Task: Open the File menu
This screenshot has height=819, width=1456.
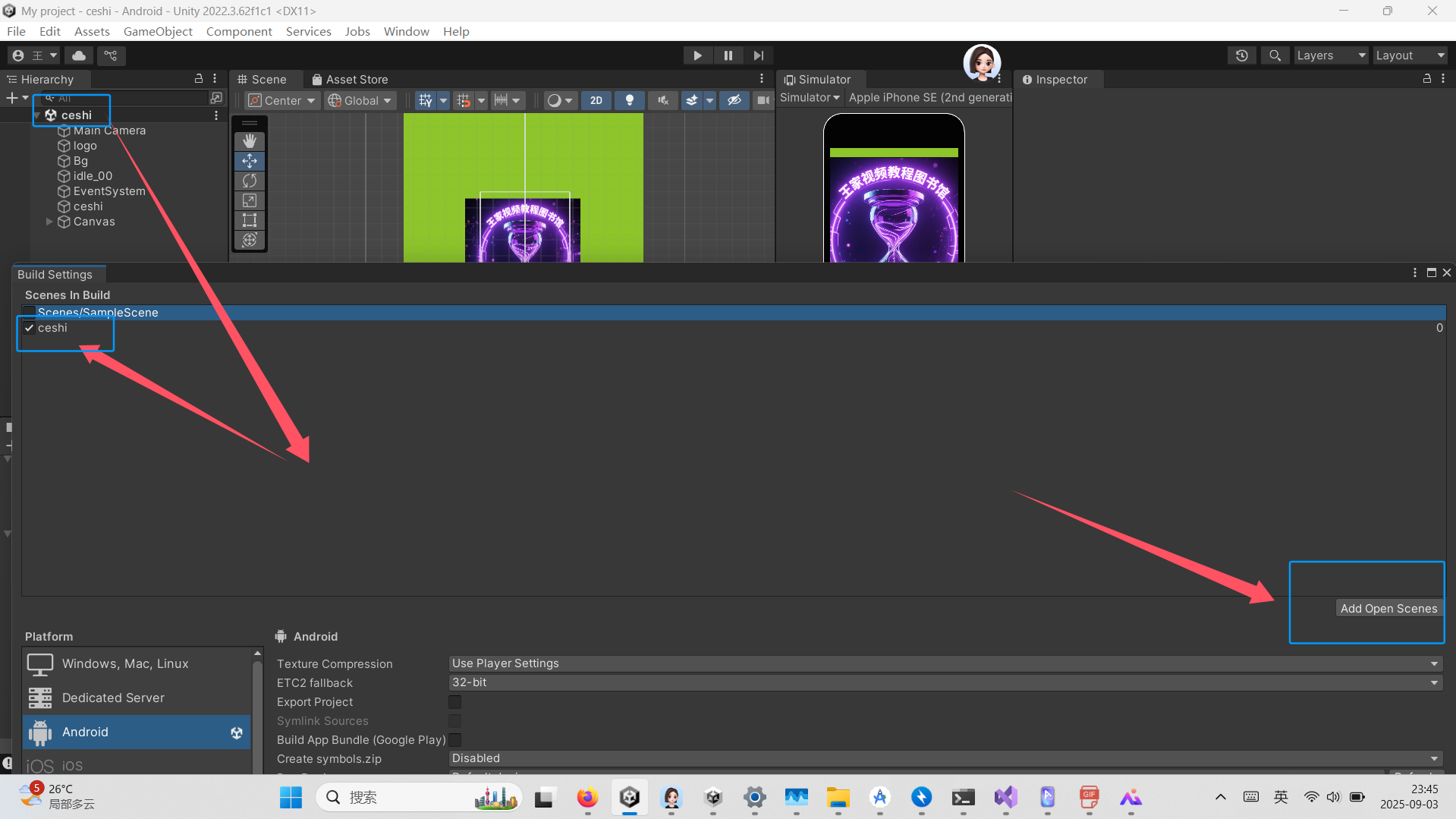Action: pyautogui.click(x=16, y=31)
